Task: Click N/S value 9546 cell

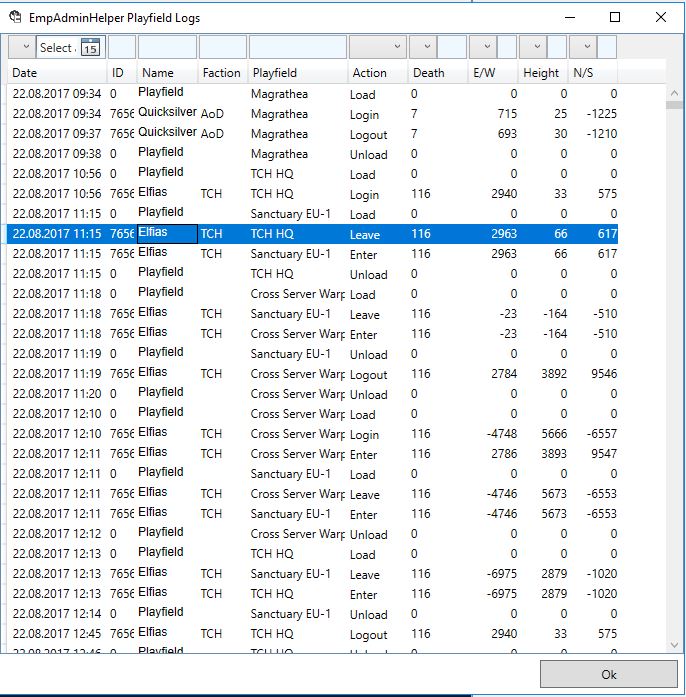Action: [x=604, y=374]
